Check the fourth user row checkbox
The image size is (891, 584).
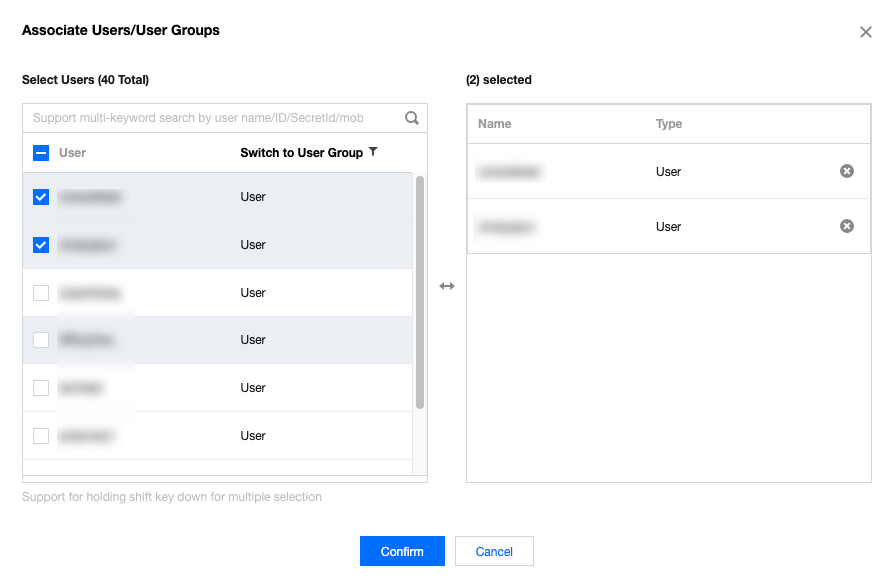pos(41,340)
